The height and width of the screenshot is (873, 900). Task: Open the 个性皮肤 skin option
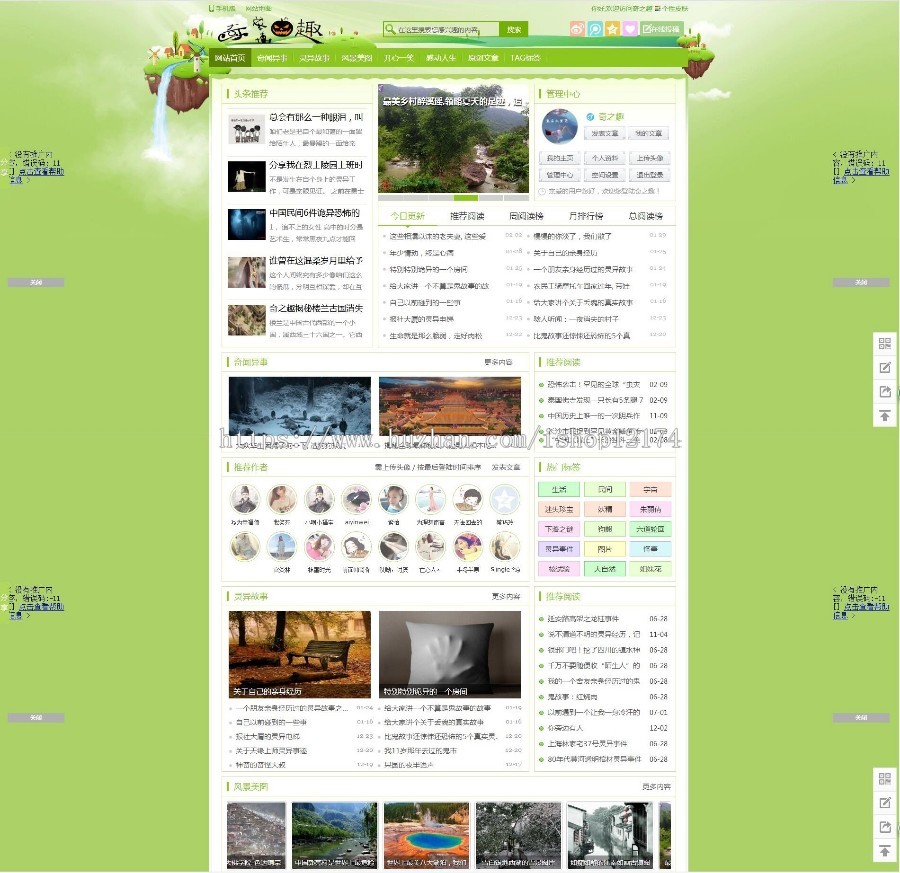[x=674, y=9]
